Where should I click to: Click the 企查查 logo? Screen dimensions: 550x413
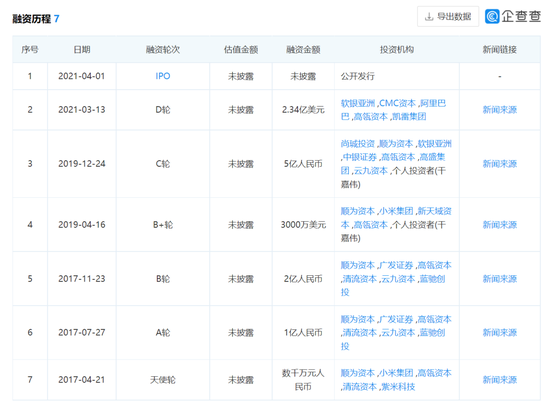pyautogui.click(x=513, y=16)
